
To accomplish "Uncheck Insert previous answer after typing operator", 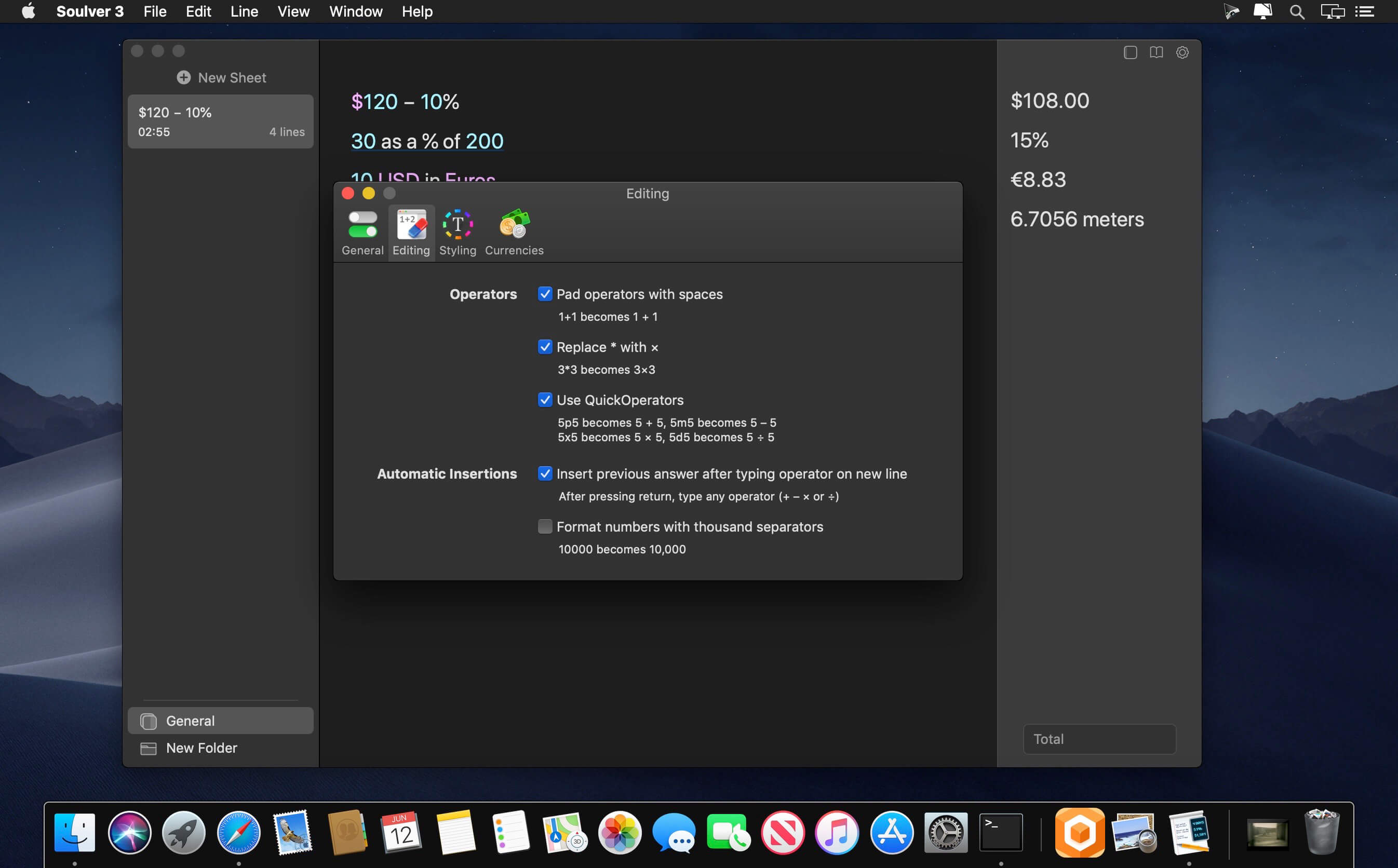I will [x=545, y=473].
